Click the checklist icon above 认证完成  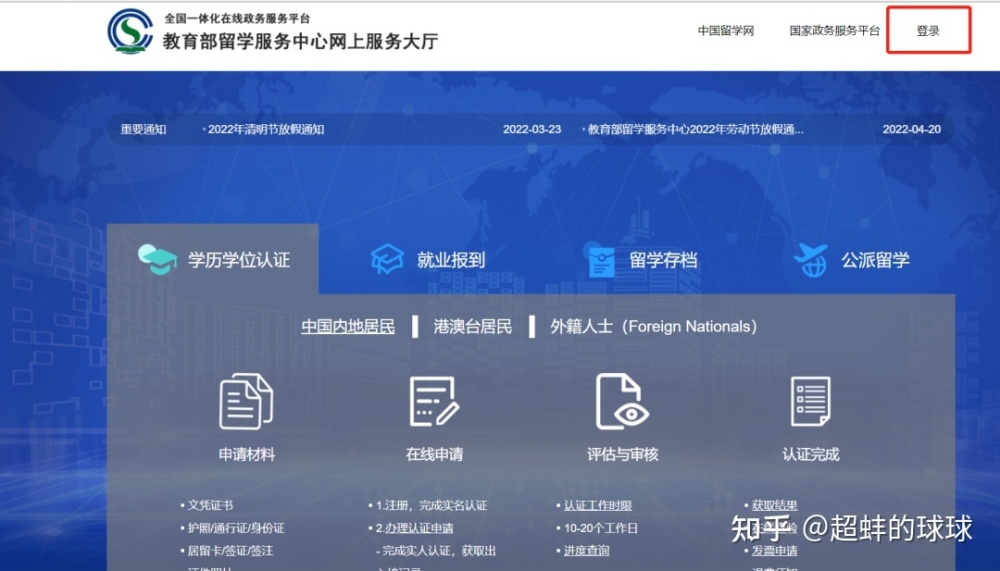(x=811, y=401)
